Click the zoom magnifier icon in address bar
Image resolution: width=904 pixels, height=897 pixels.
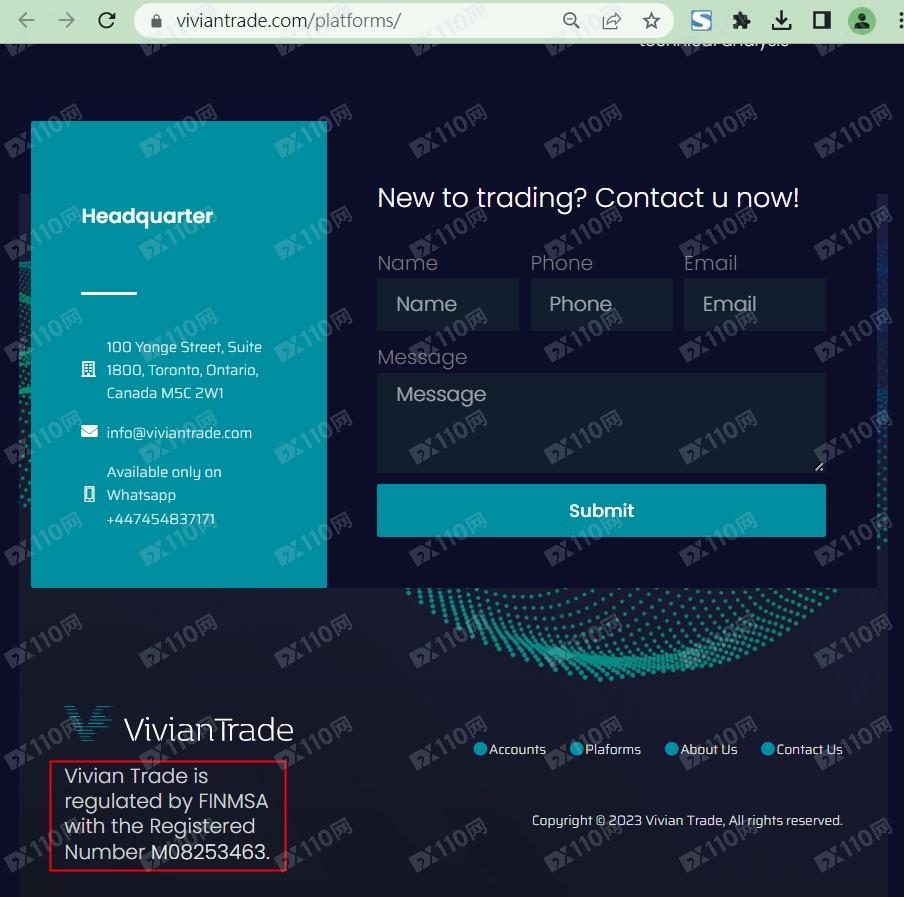tap(571, 21)
